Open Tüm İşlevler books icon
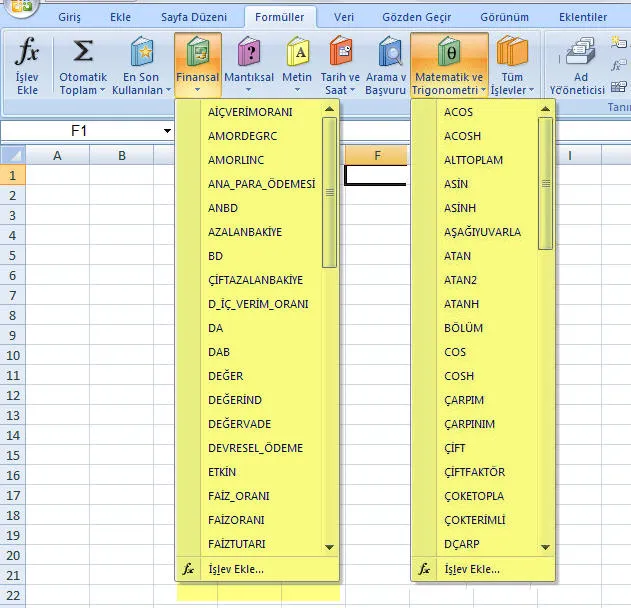Viewport: 631px width, 608px height. point(512,52)
